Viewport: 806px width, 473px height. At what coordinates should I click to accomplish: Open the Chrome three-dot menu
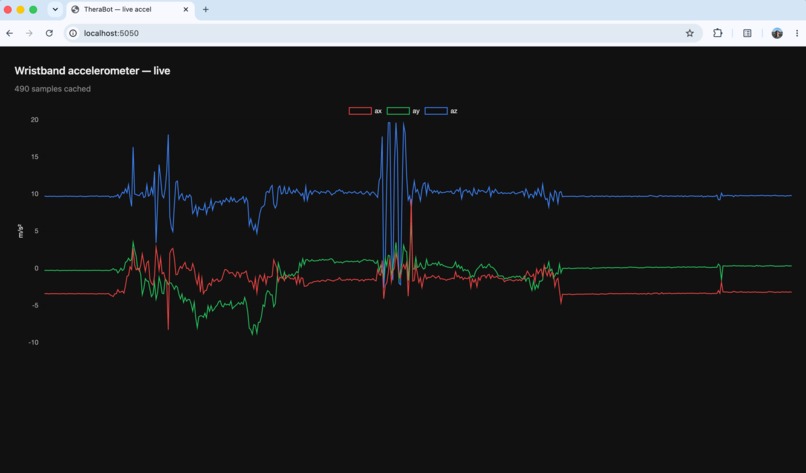coord(797,33)
